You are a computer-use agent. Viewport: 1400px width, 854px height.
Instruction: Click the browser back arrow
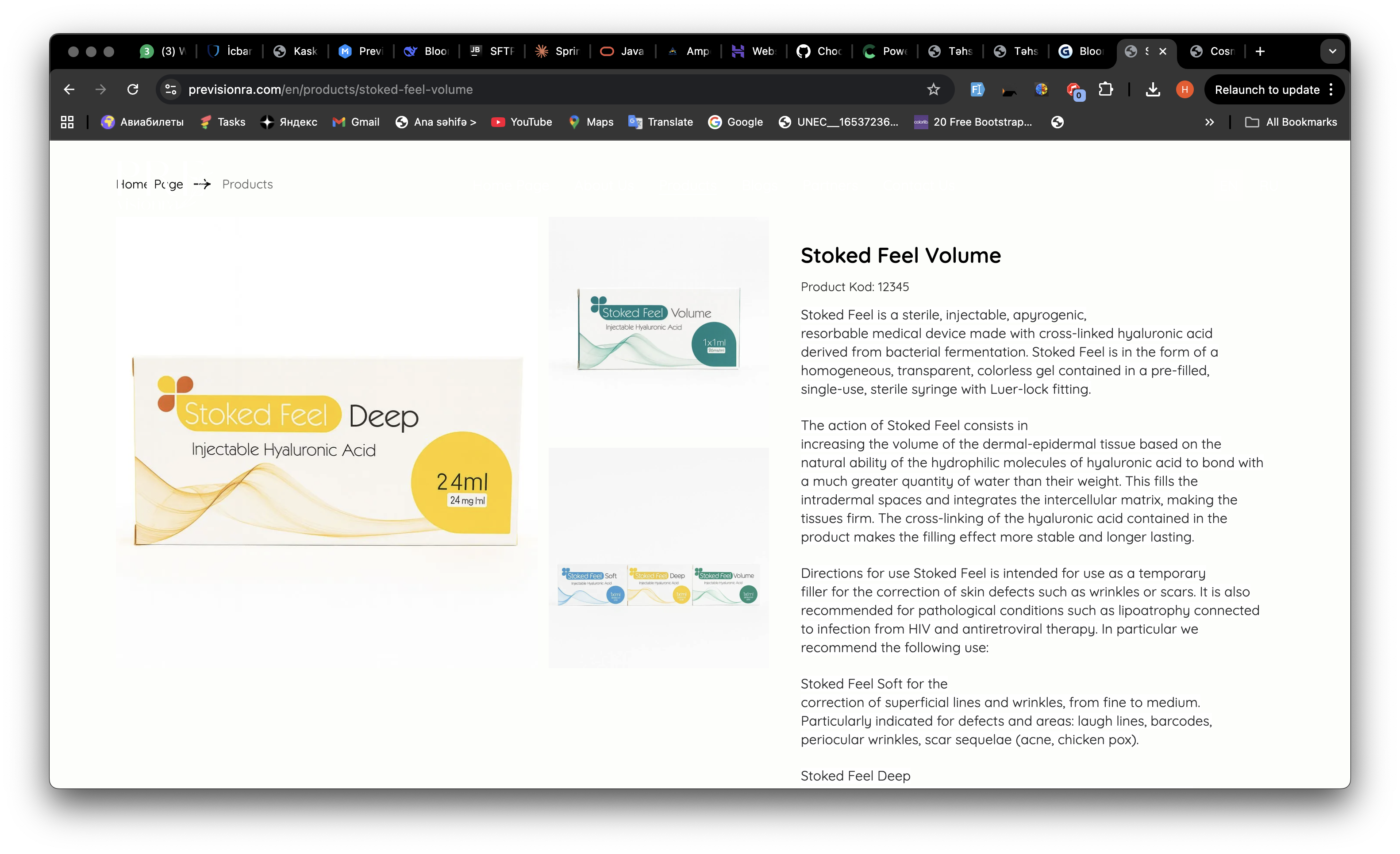69,89
